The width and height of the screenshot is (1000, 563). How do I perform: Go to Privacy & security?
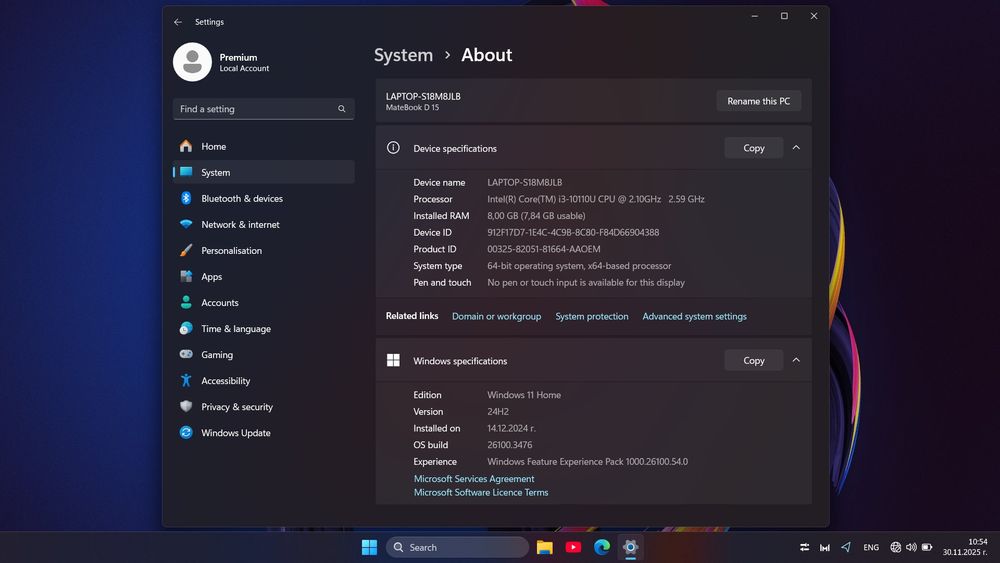pos(263,407)
